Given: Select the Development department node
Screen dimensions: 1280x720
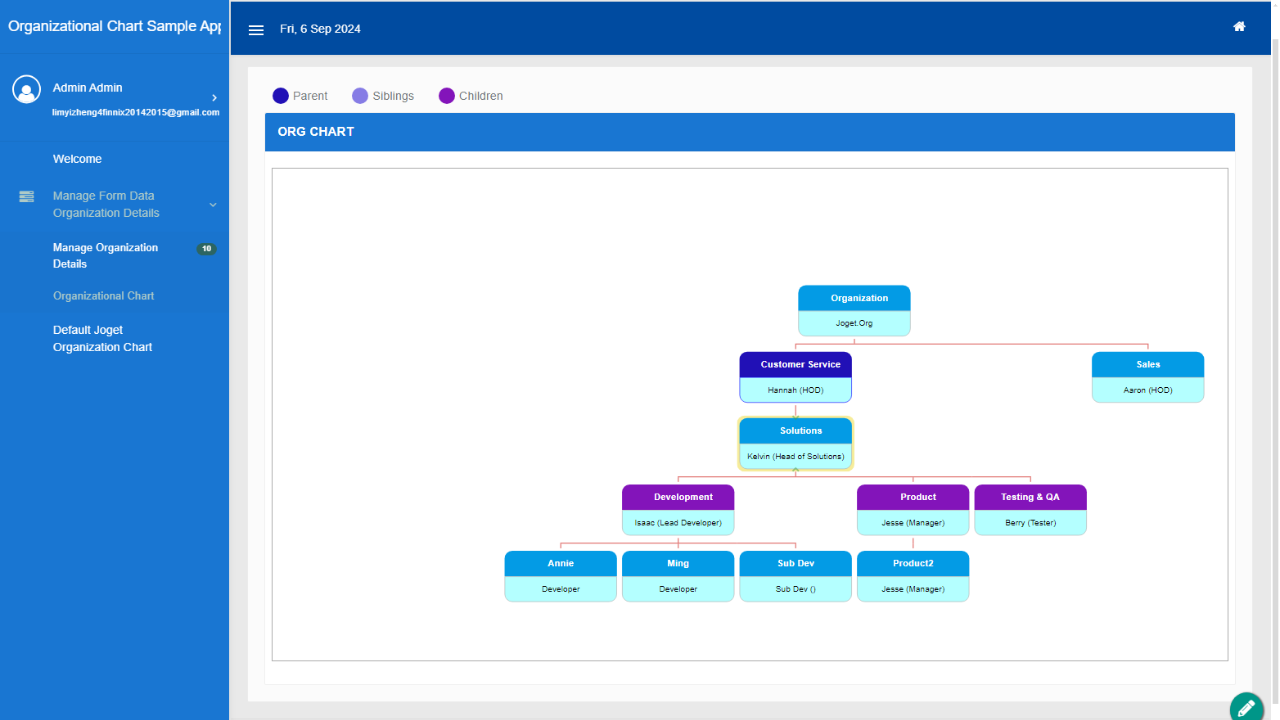Looking at the screenshot, I should (678, 510).
